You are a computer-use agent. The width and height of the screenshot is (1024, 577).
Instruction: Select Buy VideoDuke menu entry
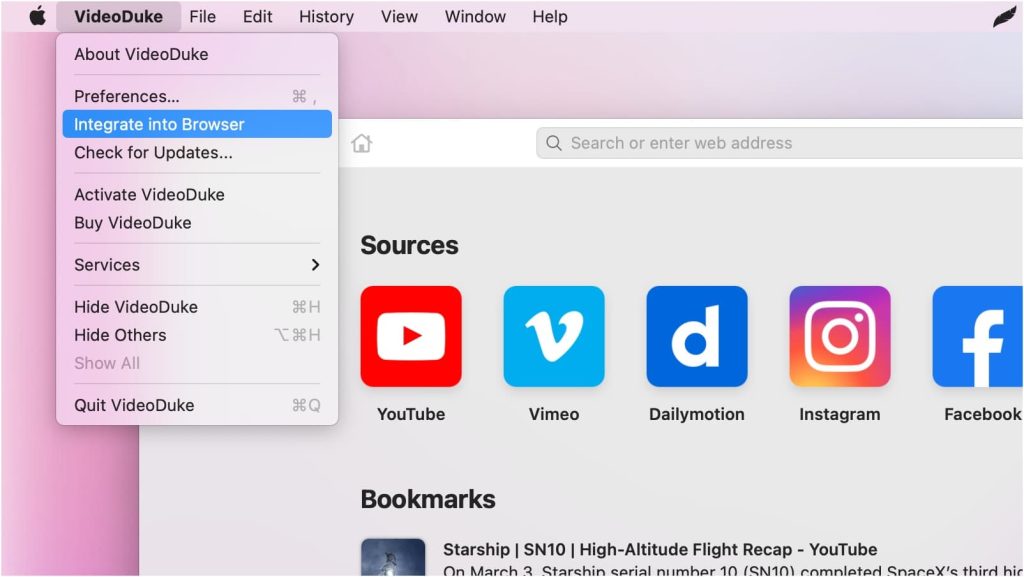pyautogui.click(x=133, y=223)
